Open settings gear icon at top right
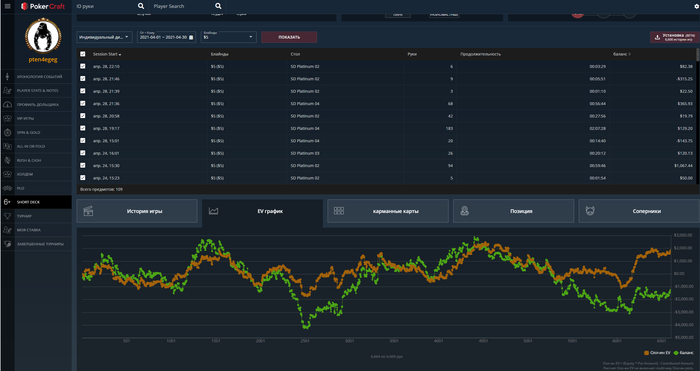700x371 pixels. click(x=696, y=7)
